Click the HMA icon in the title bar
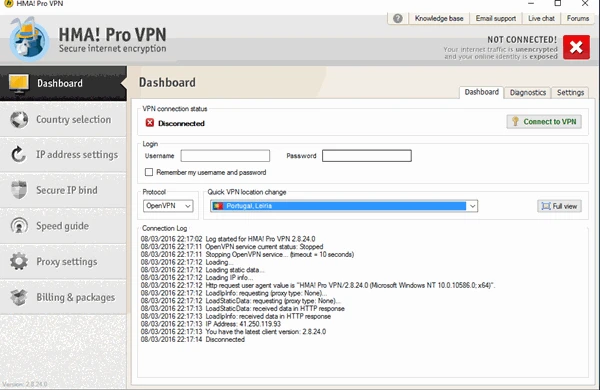The height and width of the screenshot is (390, 600). point(8,3)
